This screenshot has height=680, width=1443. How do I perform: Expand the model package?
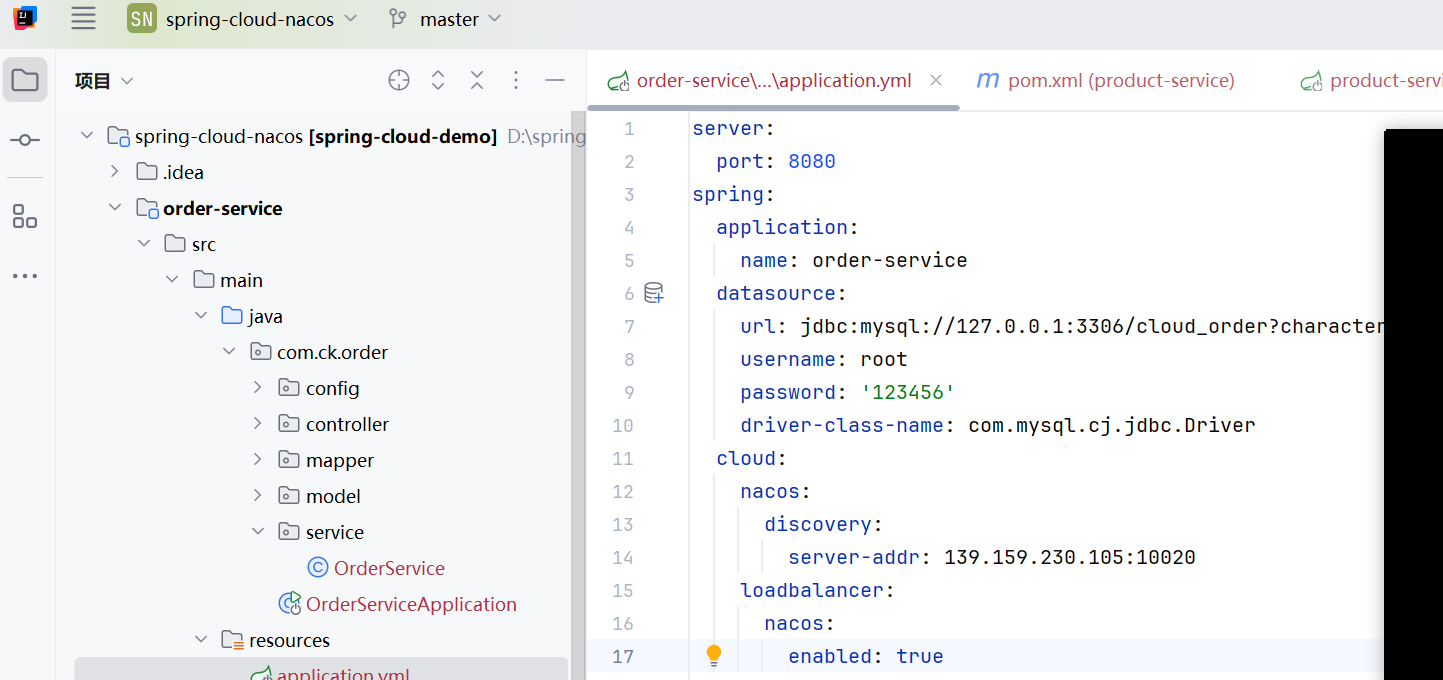(258, 496)
